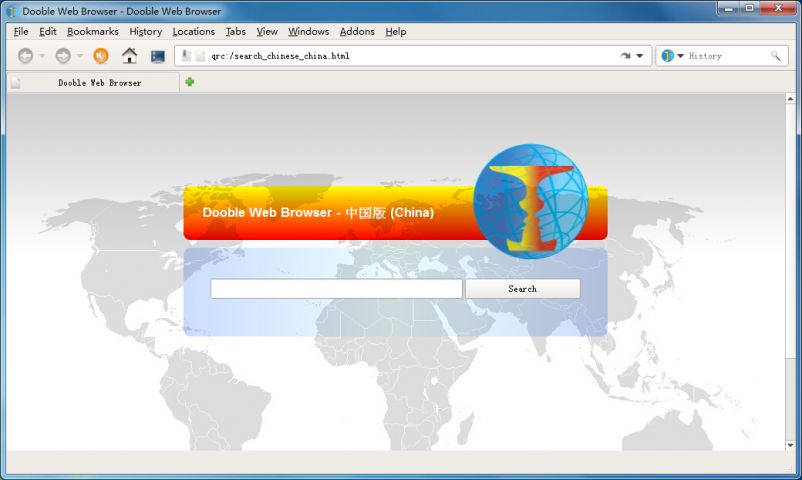This screenshot has height=480, width=802.
Task: Open the Bookmarks menu
Action: (92, 31)
